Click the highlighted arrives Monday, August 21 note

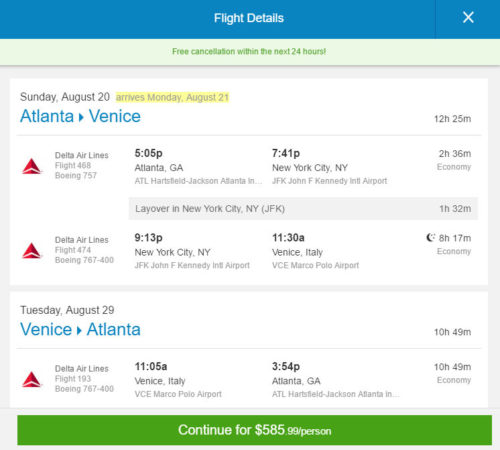tap(172, 97)
